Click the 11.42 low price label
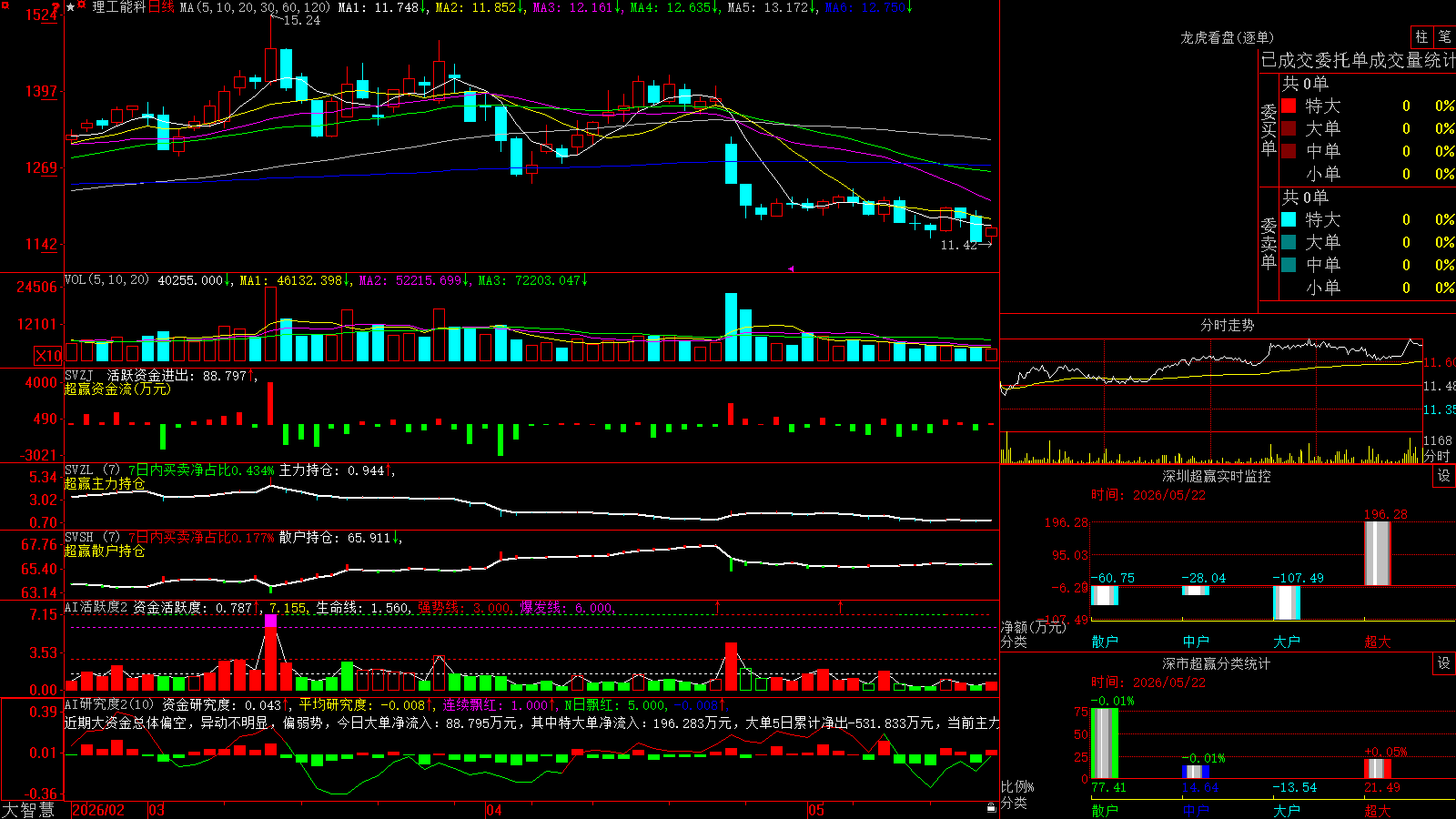This screenshot has height=819, width=1456. pos(958,245)
